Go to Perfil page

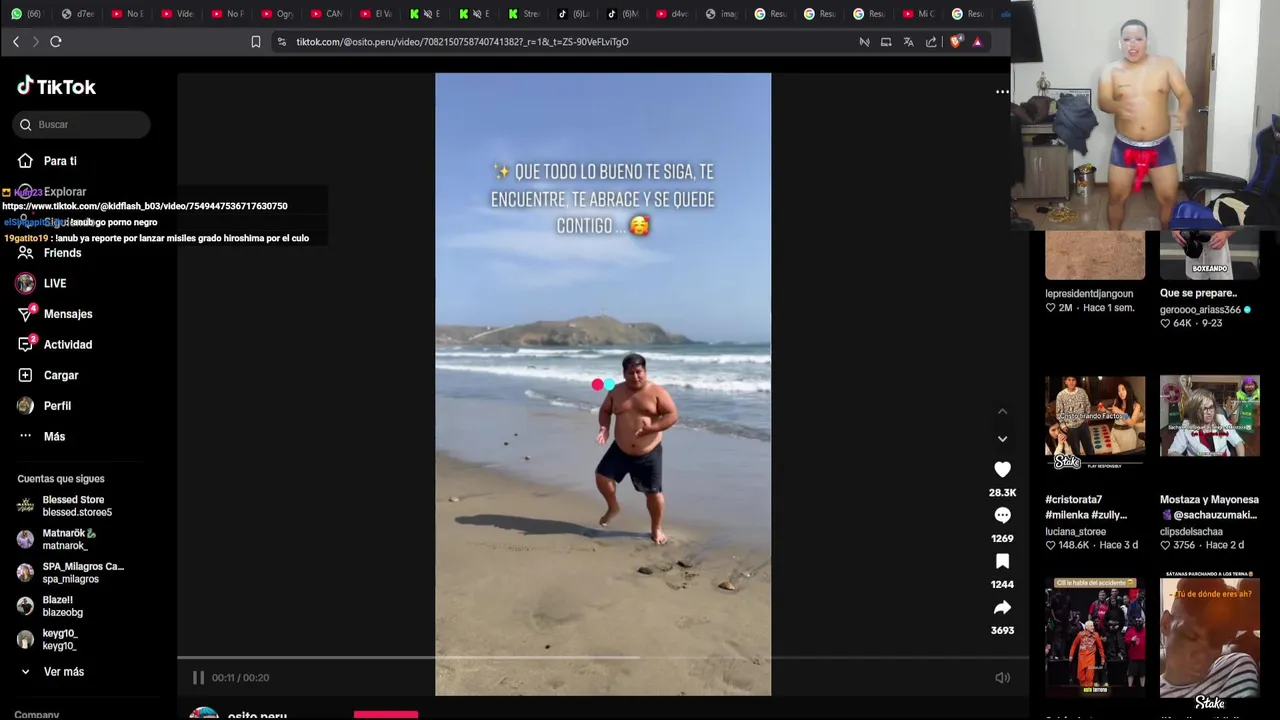tap(57, 406)
